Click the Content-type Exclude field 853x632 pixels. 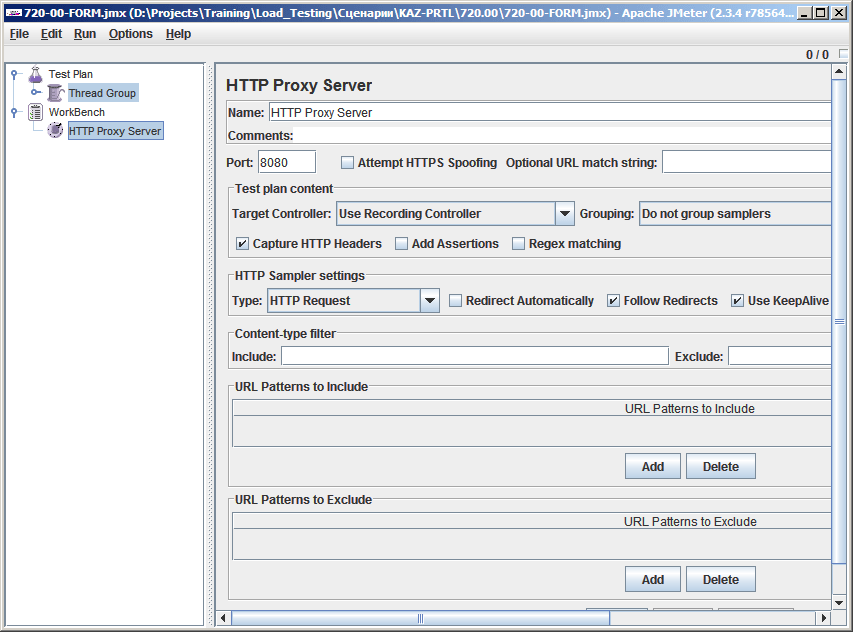[780, 356]
